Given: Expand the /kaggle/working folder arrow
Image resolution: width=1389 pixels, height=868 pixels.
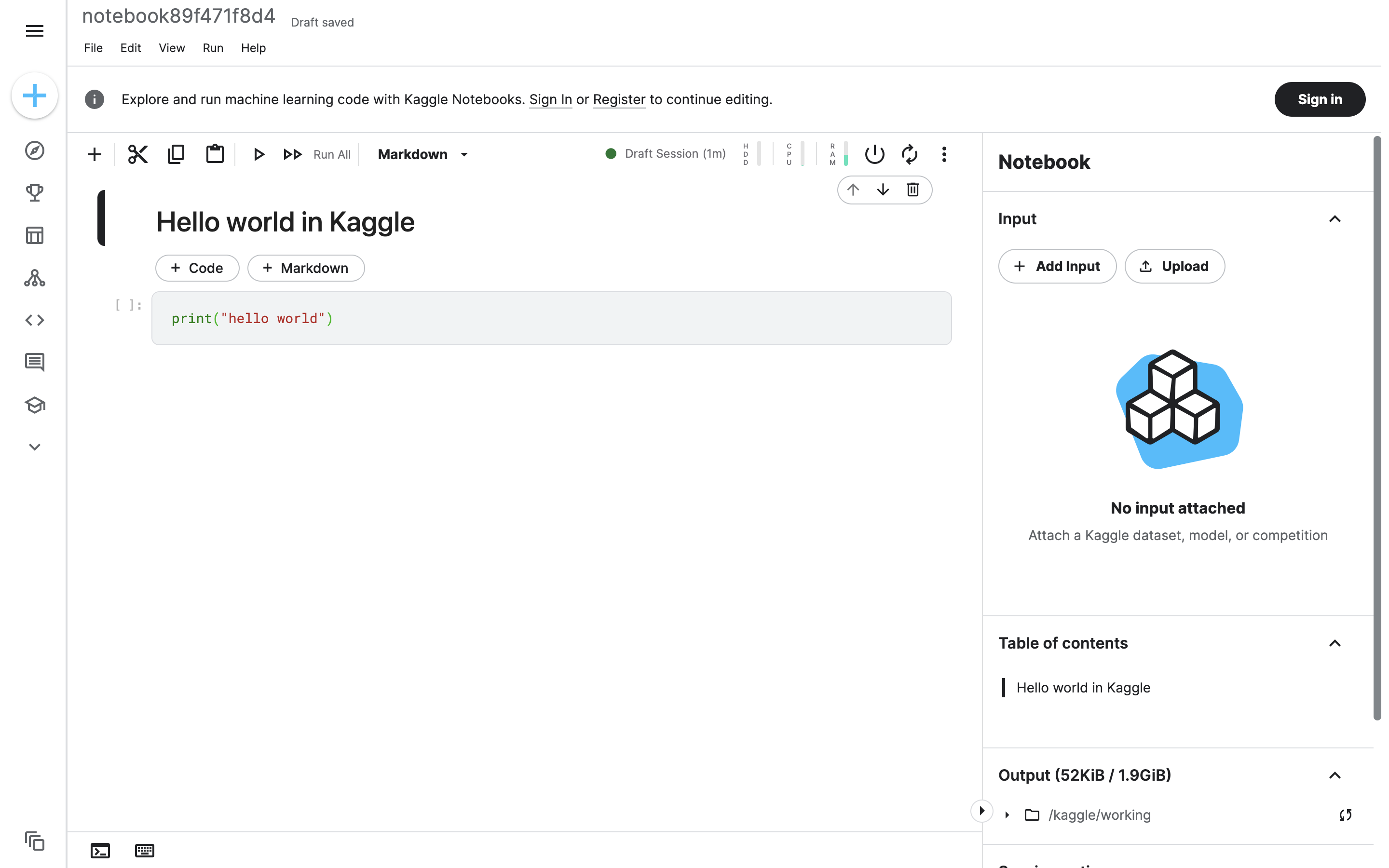Looking at the screenshot, I should pos(1008,815).
